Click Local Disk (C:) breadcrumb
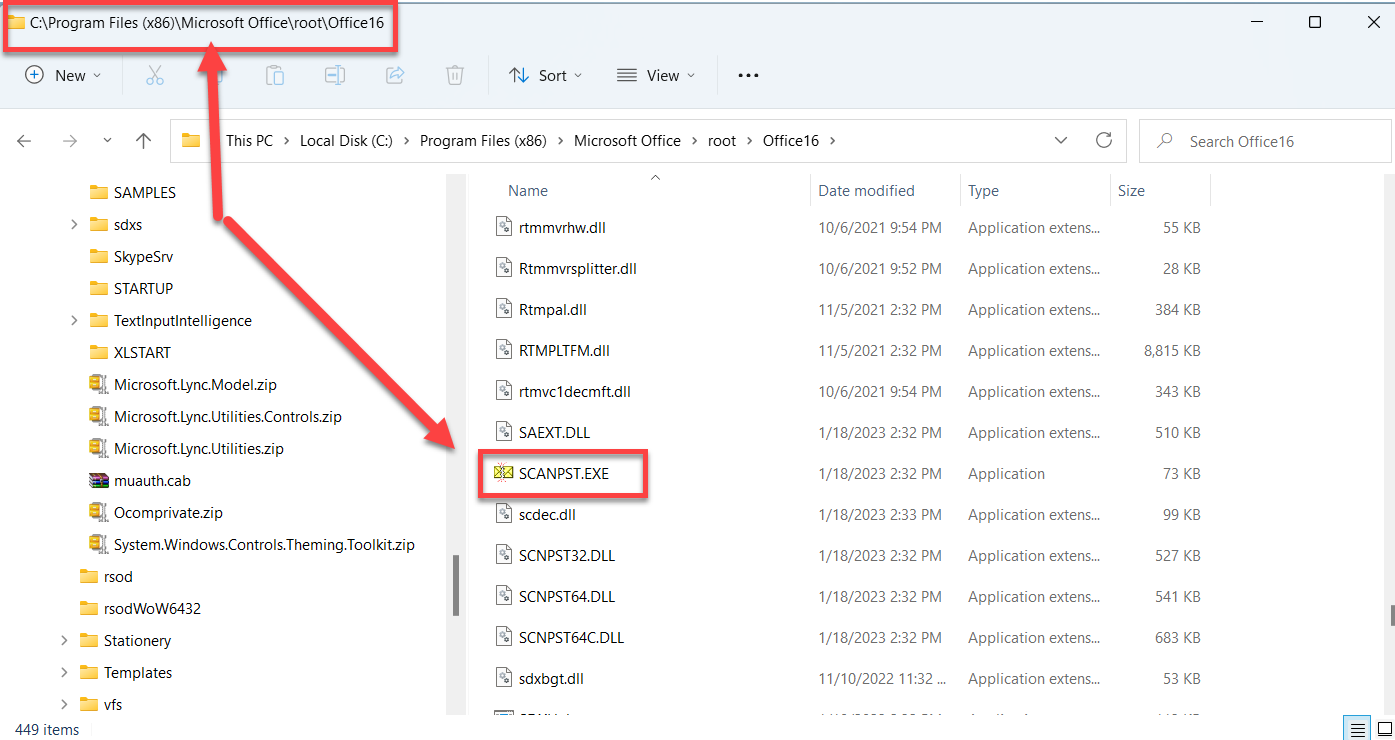The width and height of the screenshot is (1395, 740). point(346,141)
